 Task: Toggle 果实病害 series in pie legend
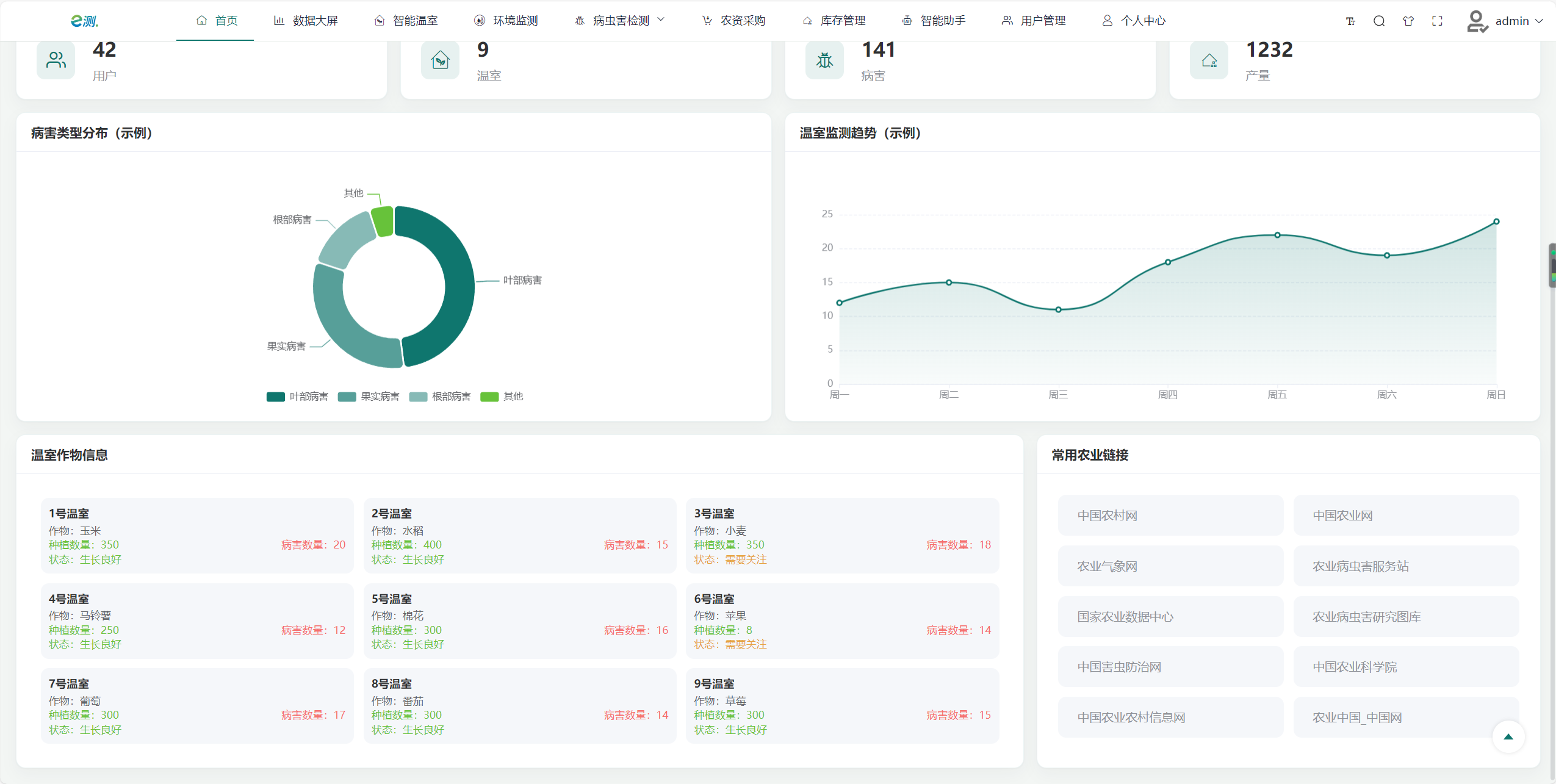click(x=369, y=397)
